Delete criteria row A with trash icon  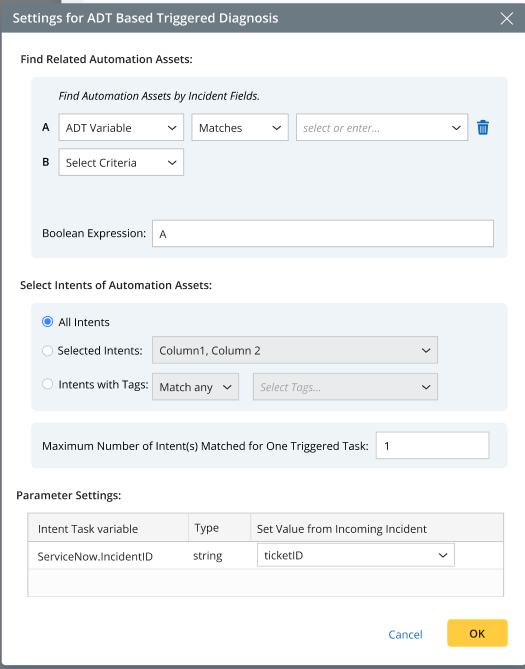coord(483,127)
